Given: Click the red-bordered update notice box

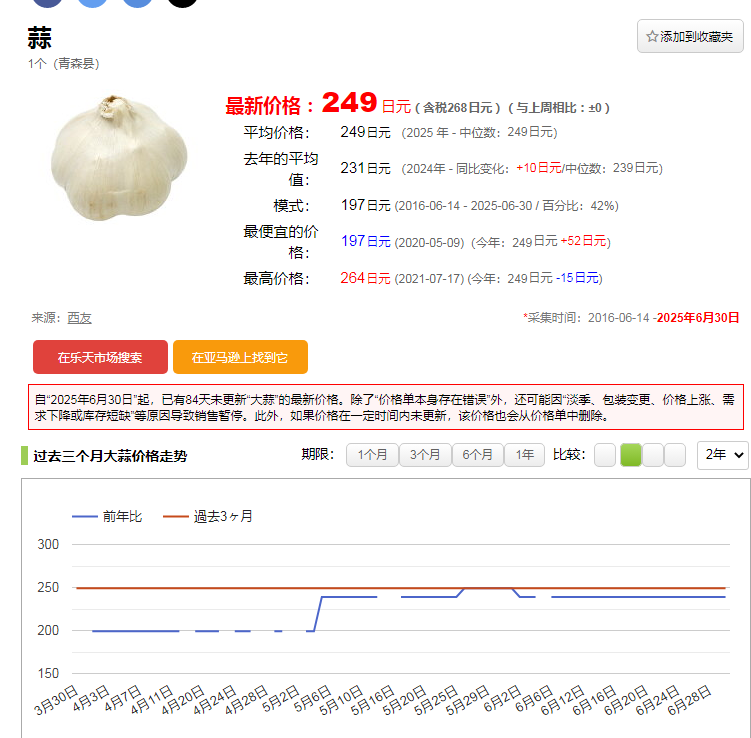Looking at the screenshot, I should click(x=385, y=407).
